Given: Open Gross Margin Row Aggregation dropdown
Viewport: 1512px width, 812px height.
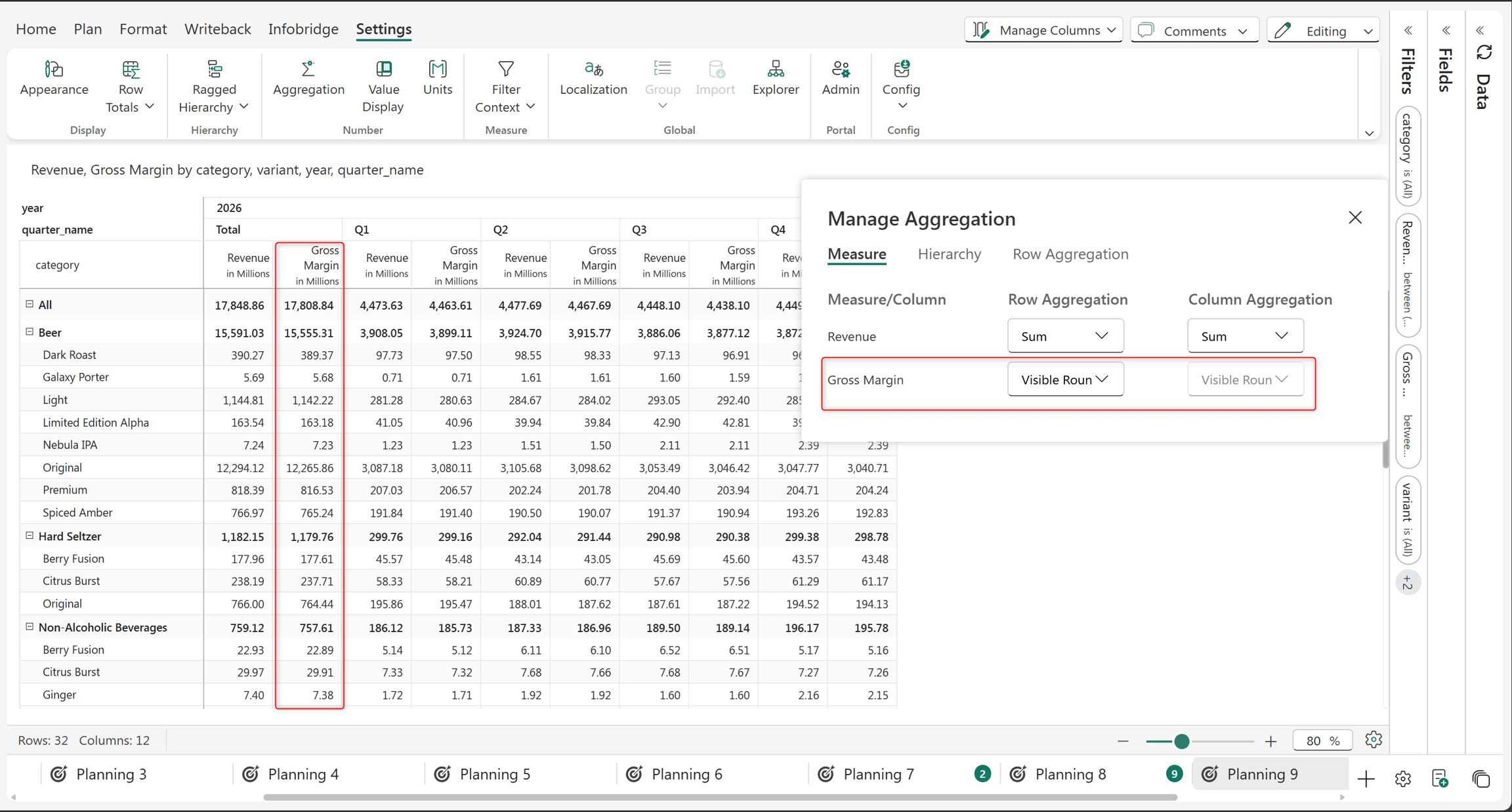Looking at the screenshot, I should (1065, 379).
